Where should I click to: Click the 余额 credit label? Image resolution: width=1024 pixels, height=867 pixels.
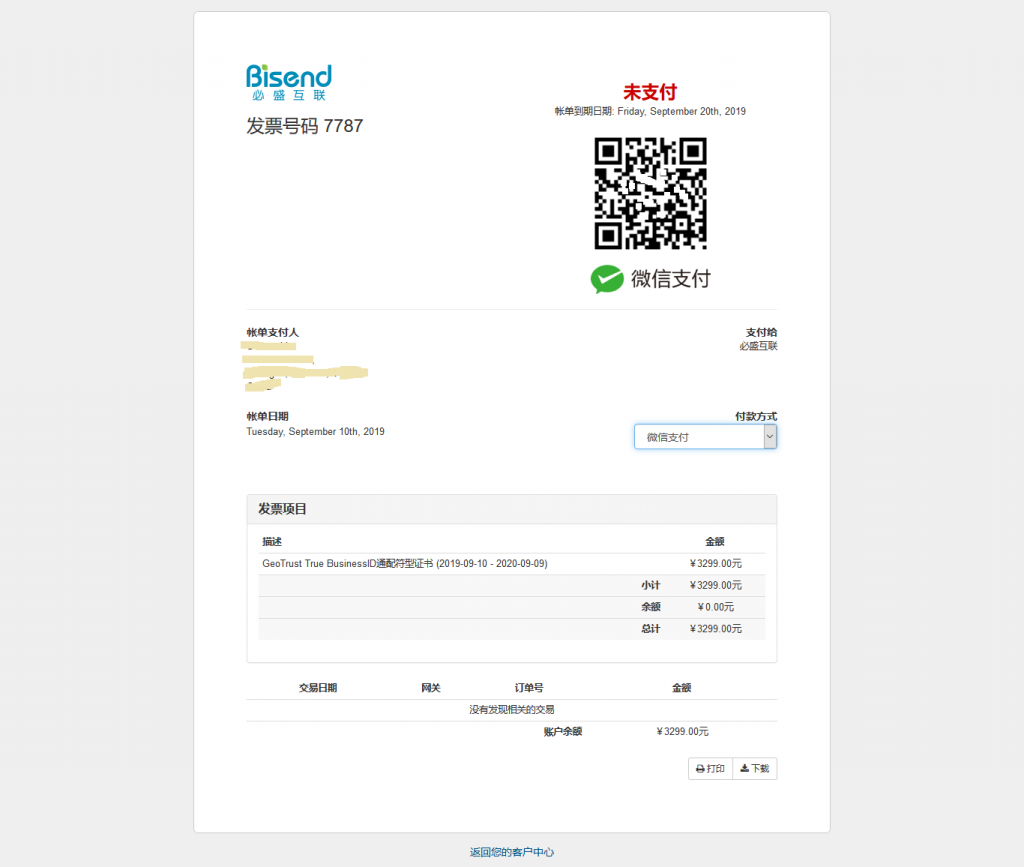pyautogui.click(x=650, y=607)
